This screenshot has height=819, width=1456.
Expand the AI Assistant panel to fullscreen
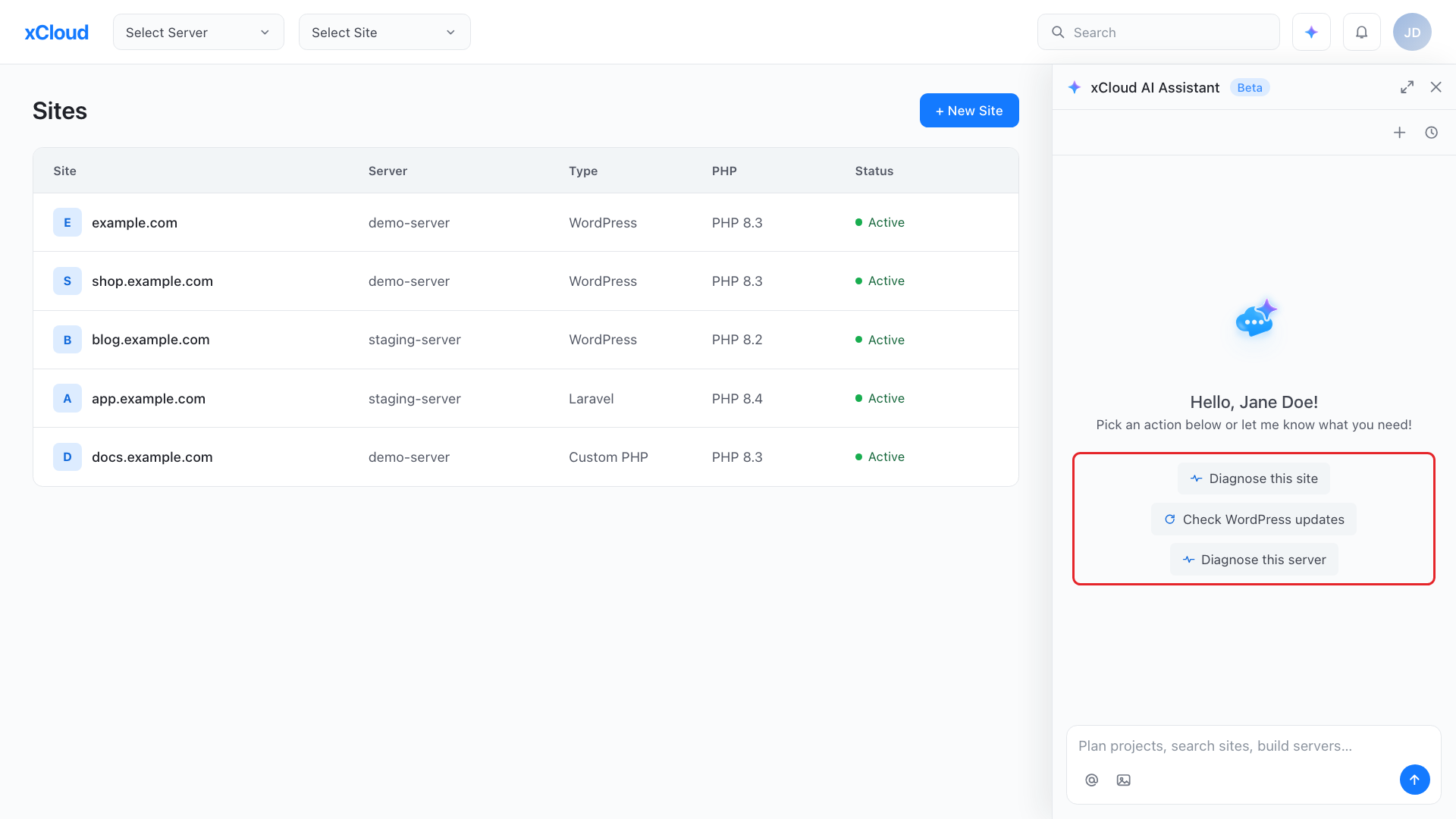click(x=1407, y=87)
